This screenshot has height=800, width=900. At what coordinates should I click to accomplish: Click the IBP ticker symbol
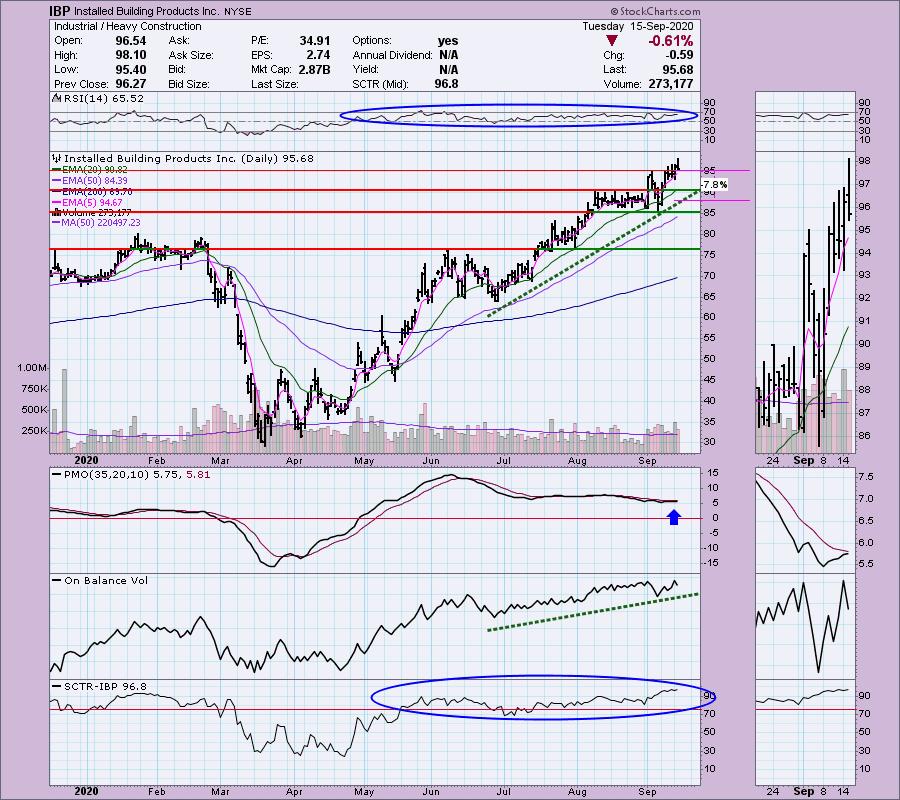pos(59,11)
